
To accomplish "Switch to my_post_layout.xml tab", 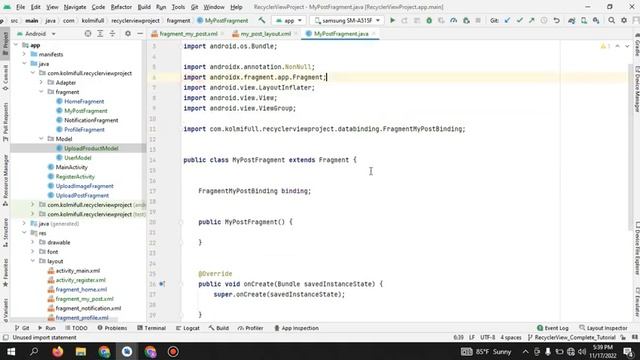I will pyautogui.click(x=265, y=34).
